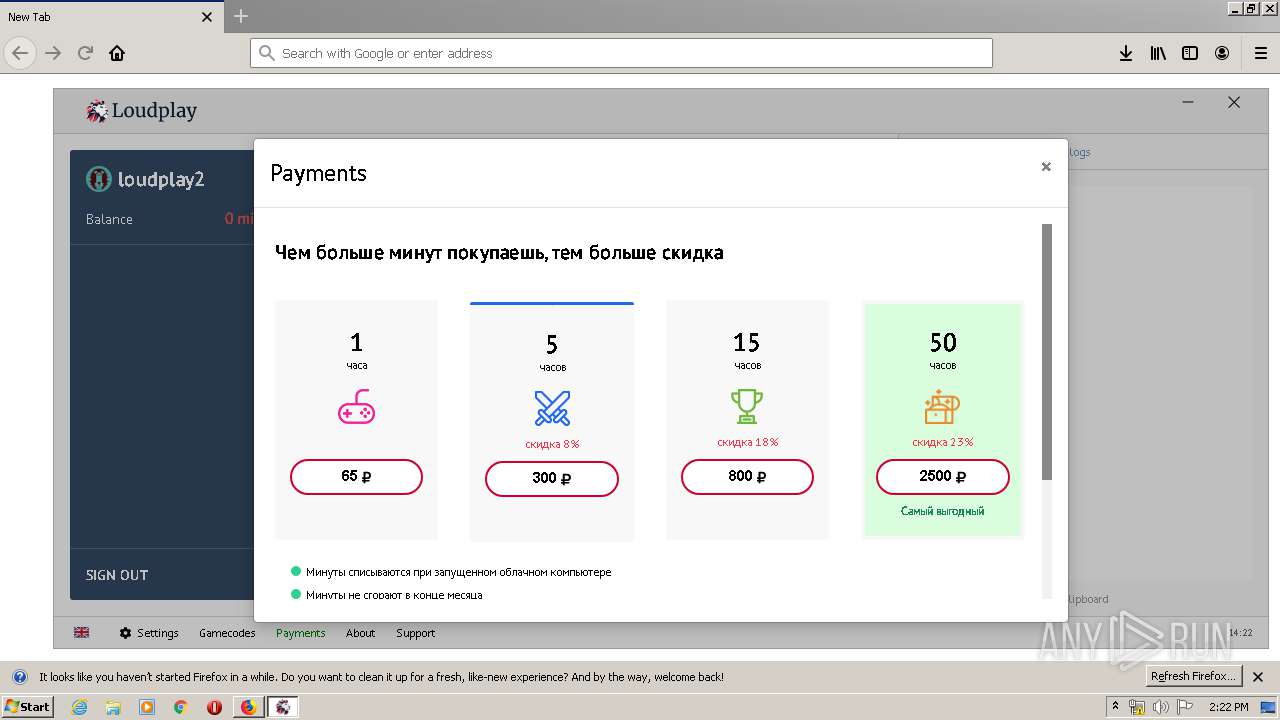The height and width of the screenshot is (720, 1280).
Task: Buy 15 hours for 800 rubles
Action: coord(747,477)
